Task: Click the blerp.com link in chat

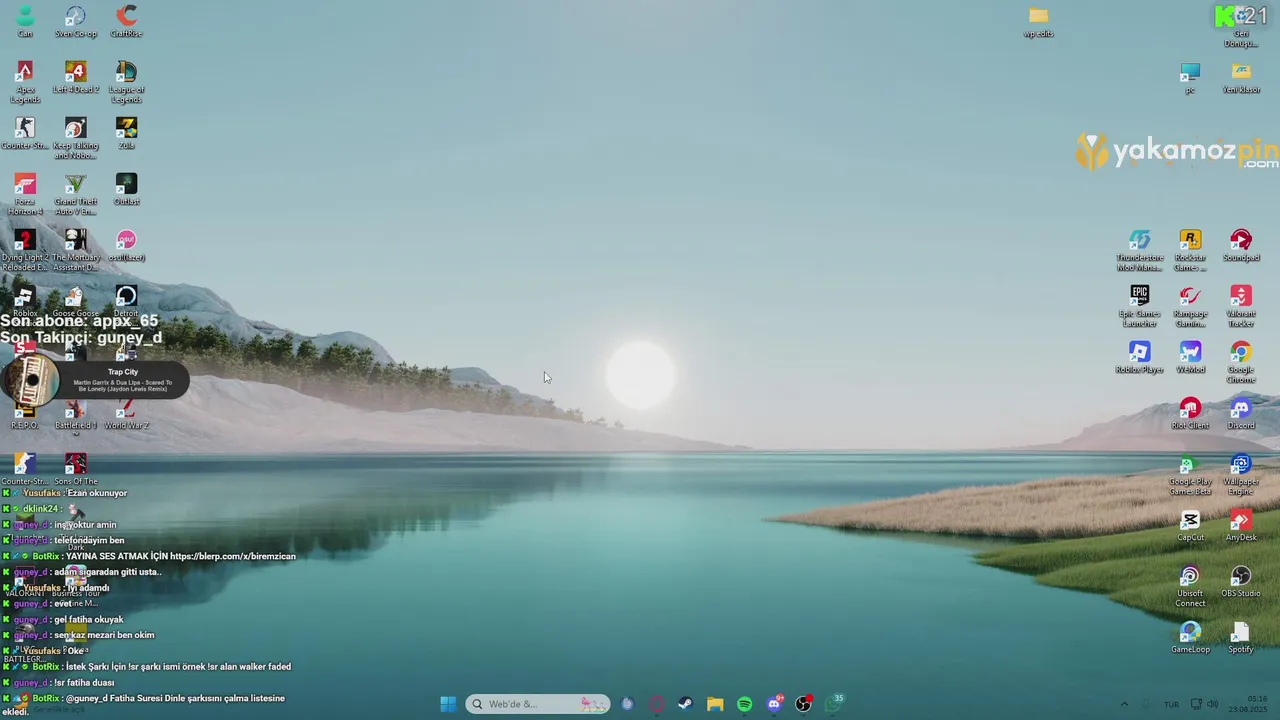Action: tap(232, 556)
